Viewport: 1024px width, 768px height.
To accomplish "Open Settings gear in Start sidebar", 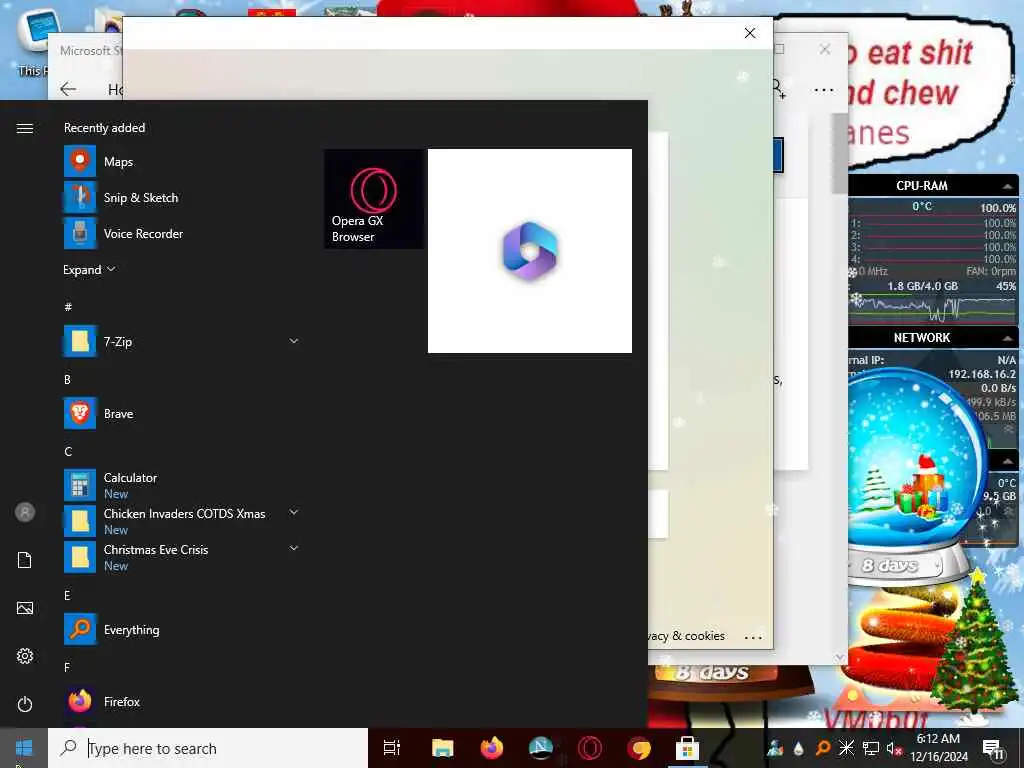I will [x=25, y=656].
